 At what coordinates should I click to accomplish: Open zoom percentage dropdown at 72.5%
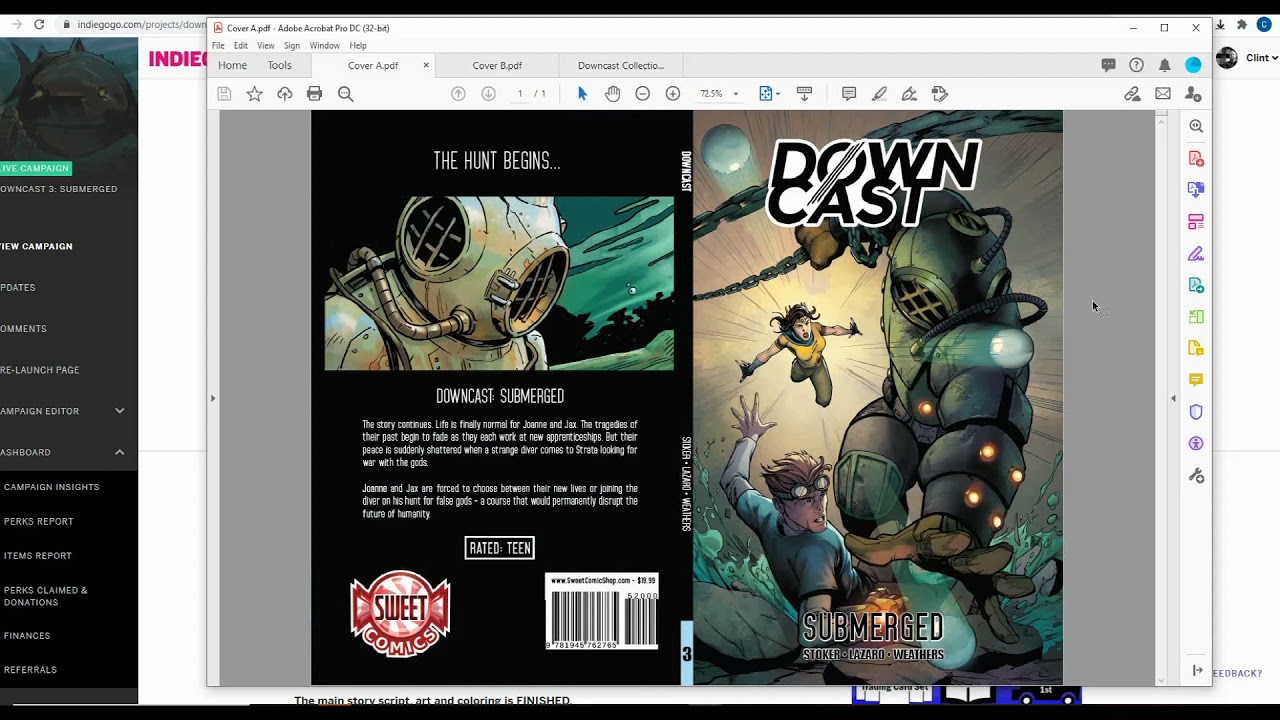coord(736,94)
